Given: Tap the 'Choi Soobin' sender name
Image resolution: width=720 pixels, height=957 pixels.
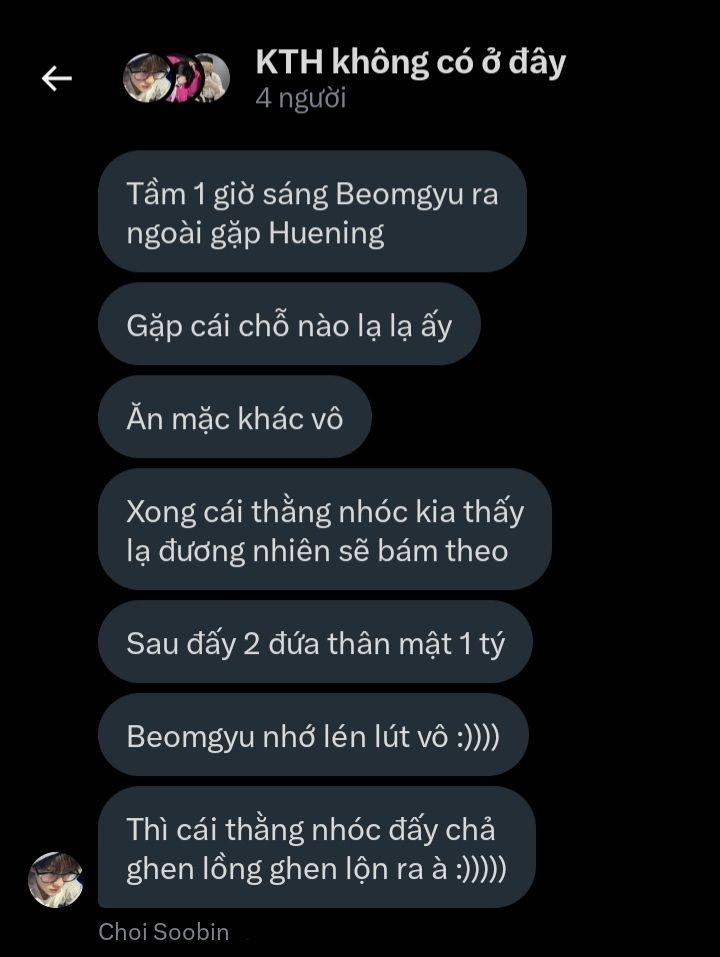Looking at the screenshot, I should (x=164, y=932).
